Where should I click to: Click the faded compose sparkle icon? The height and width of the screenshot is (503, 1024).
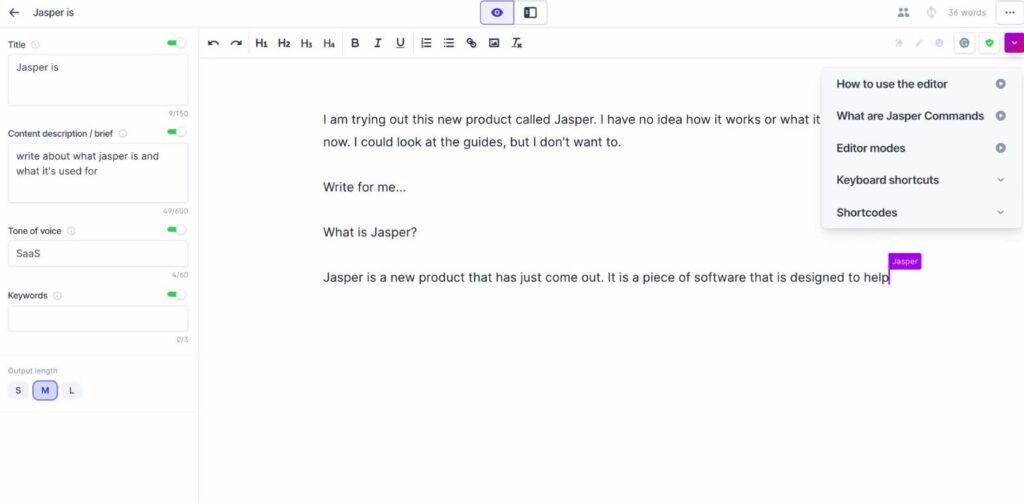(x=899, y=43)
